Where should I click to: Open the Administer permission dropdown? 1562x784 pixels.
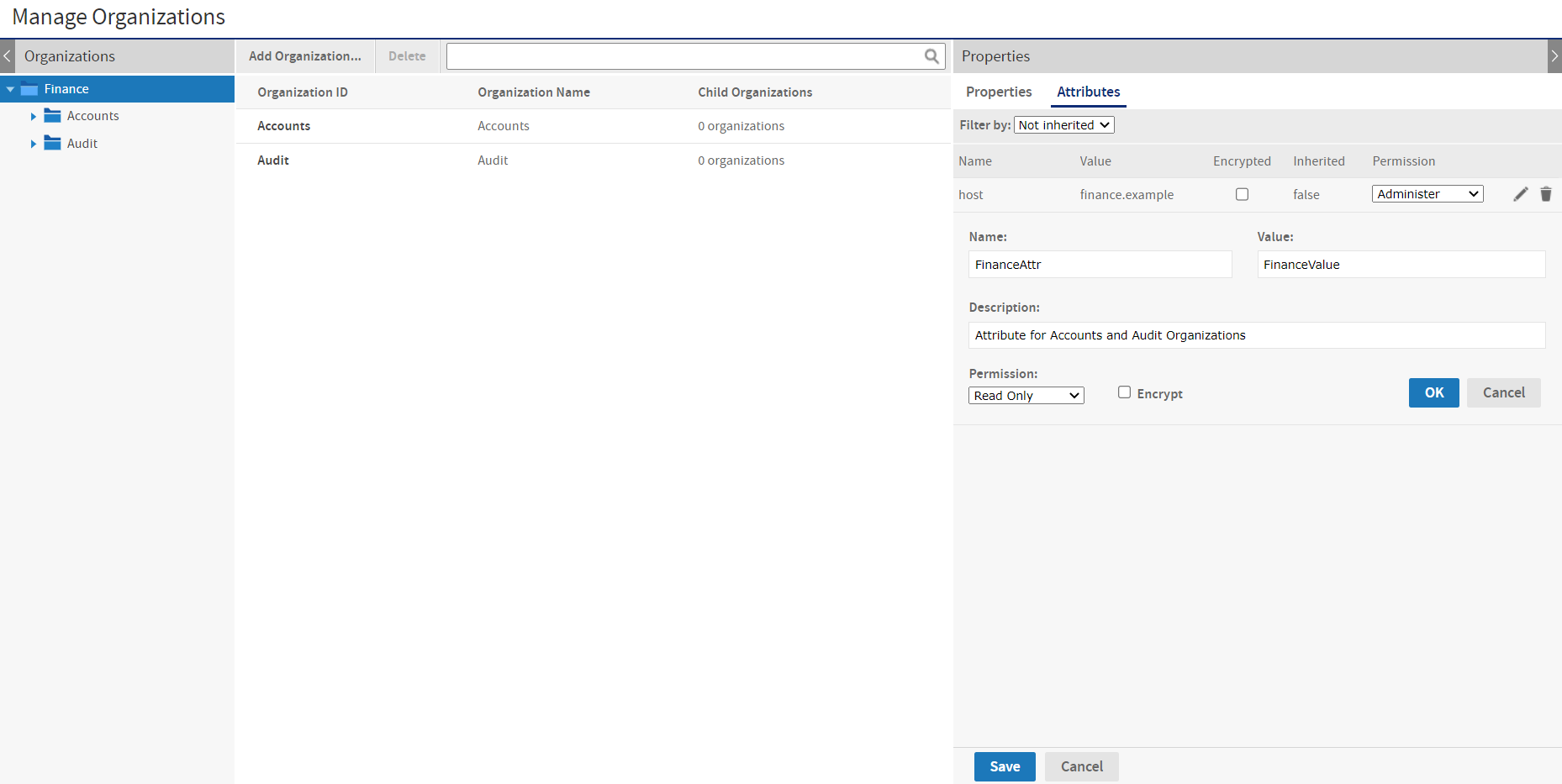pyautogui.click(x=1427, y=194)
